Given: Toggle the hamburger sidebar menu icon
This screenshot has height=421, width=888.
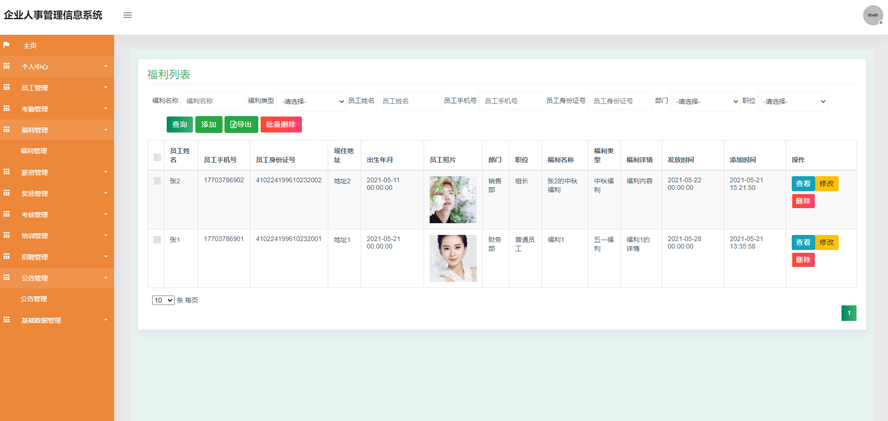Looking at the screenshot, I should coord(127,15).
